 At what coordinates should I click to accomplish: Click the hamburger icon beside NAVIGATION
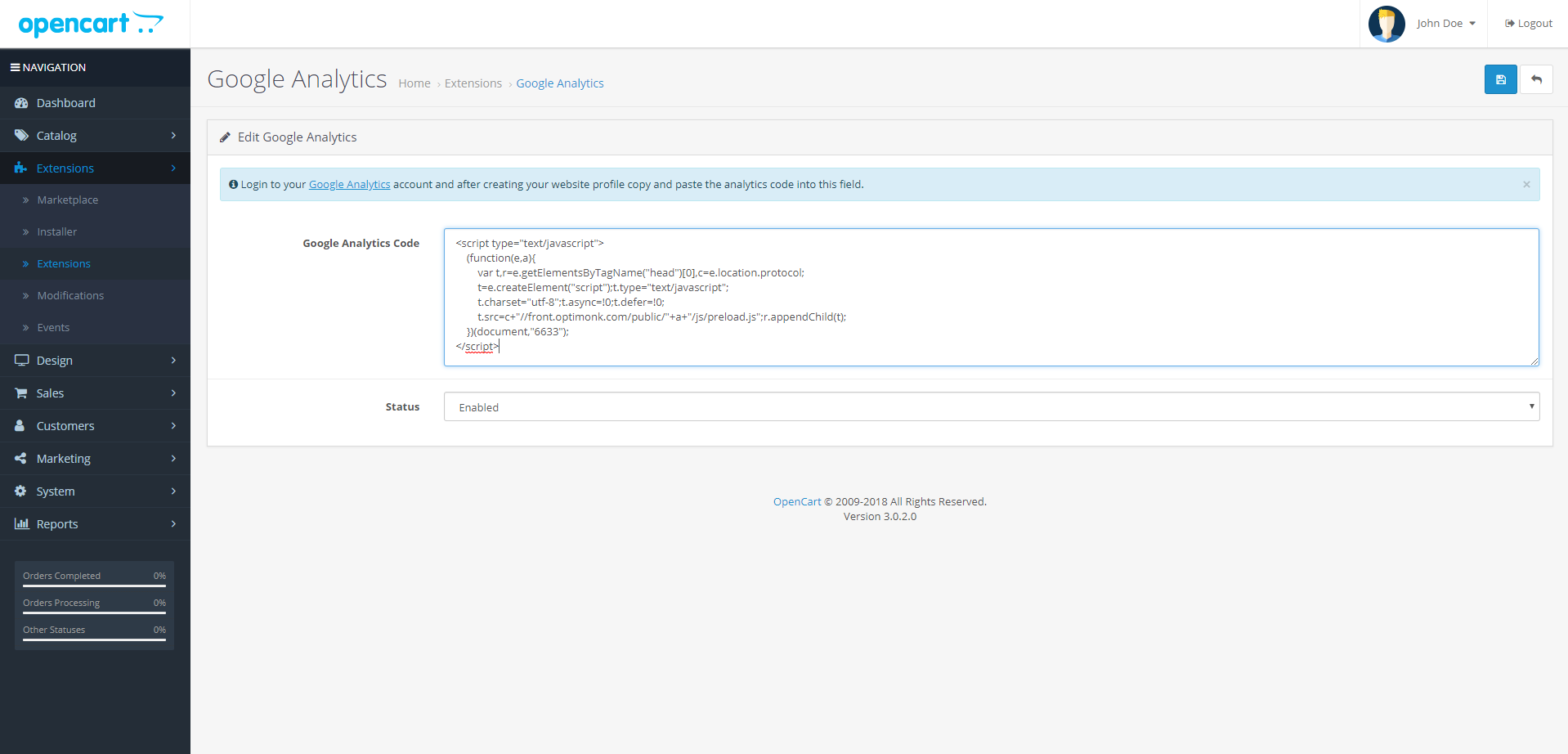pyautogui.click(x=15, y=67)
